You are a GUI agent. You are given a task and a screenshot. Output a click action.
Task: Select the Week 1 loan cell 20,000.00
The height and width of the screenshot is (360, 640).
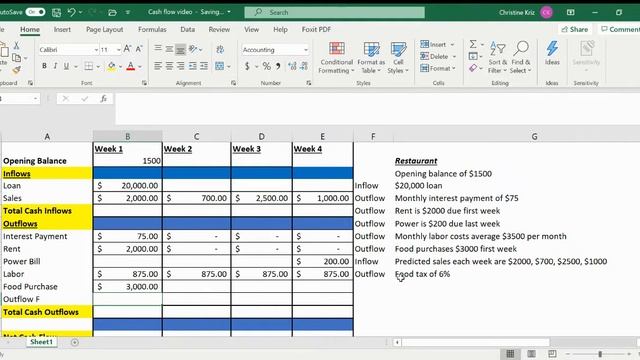tap(127, 186)
